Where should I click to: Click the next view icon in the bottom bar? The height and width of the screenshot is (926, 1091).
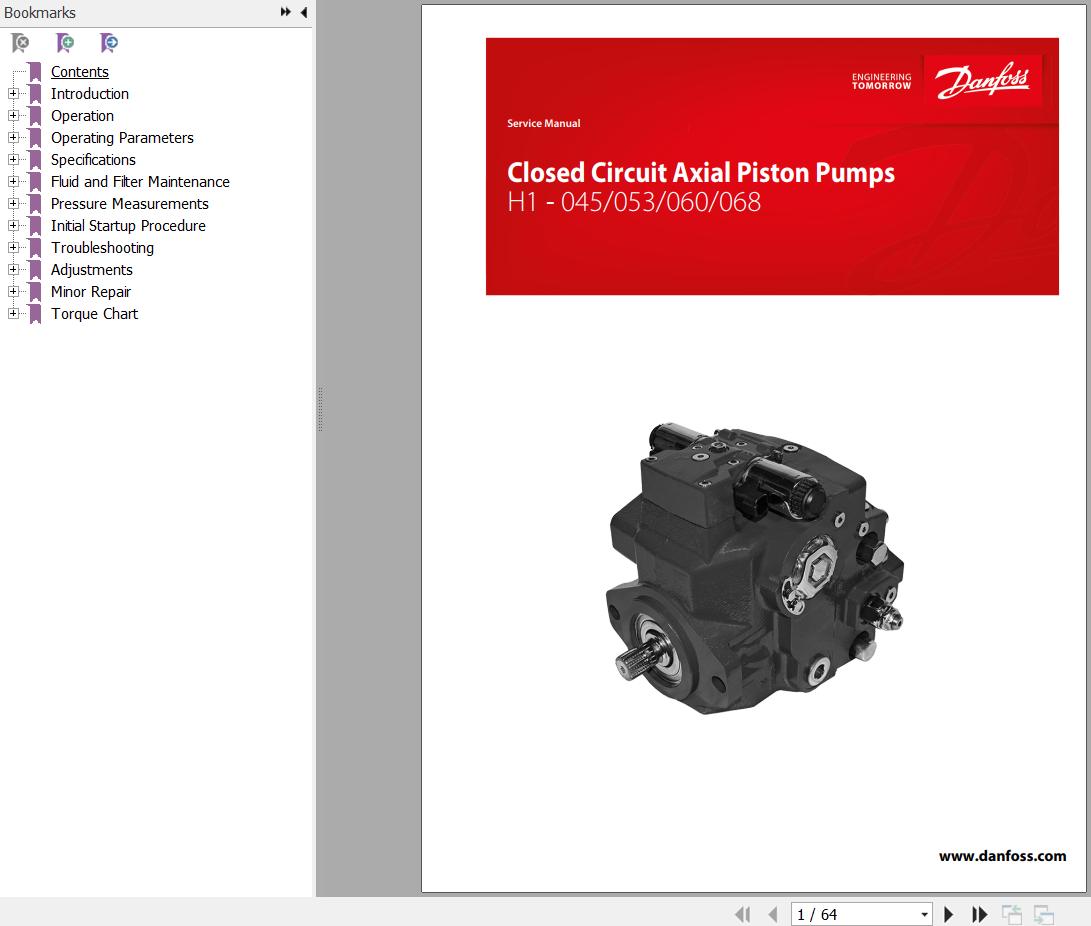[x=1044, y=914]
